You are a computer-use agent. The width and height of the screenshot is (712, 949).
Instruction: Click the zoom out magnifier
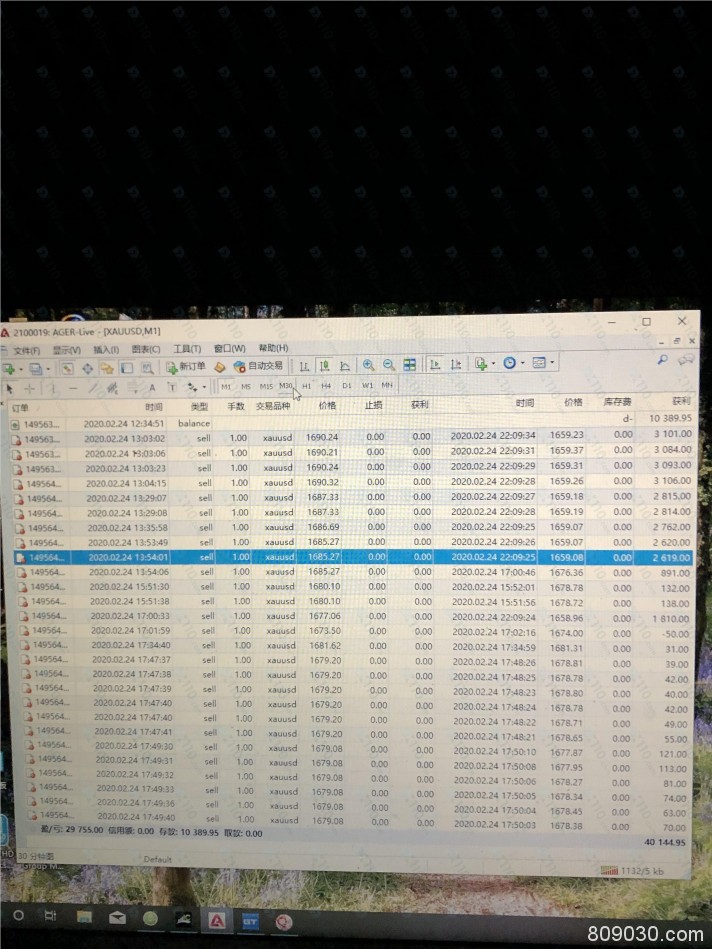coord(389,364)
